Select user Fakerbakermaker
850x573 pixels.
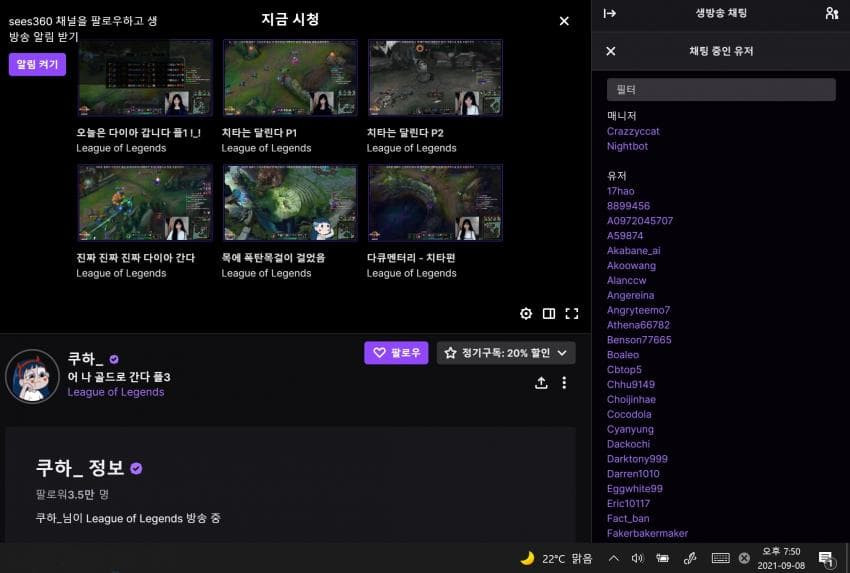[647, 533]
